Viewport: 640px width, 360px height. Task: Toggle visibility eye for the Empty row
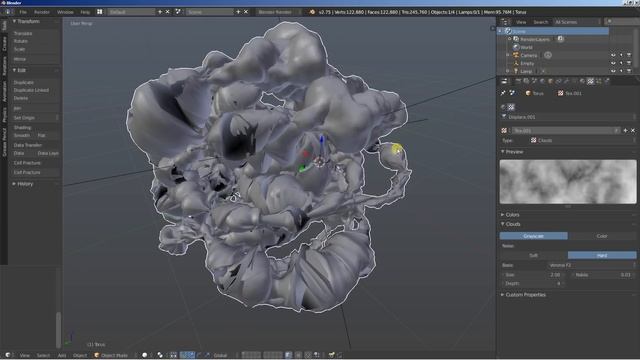click(613, 63)
